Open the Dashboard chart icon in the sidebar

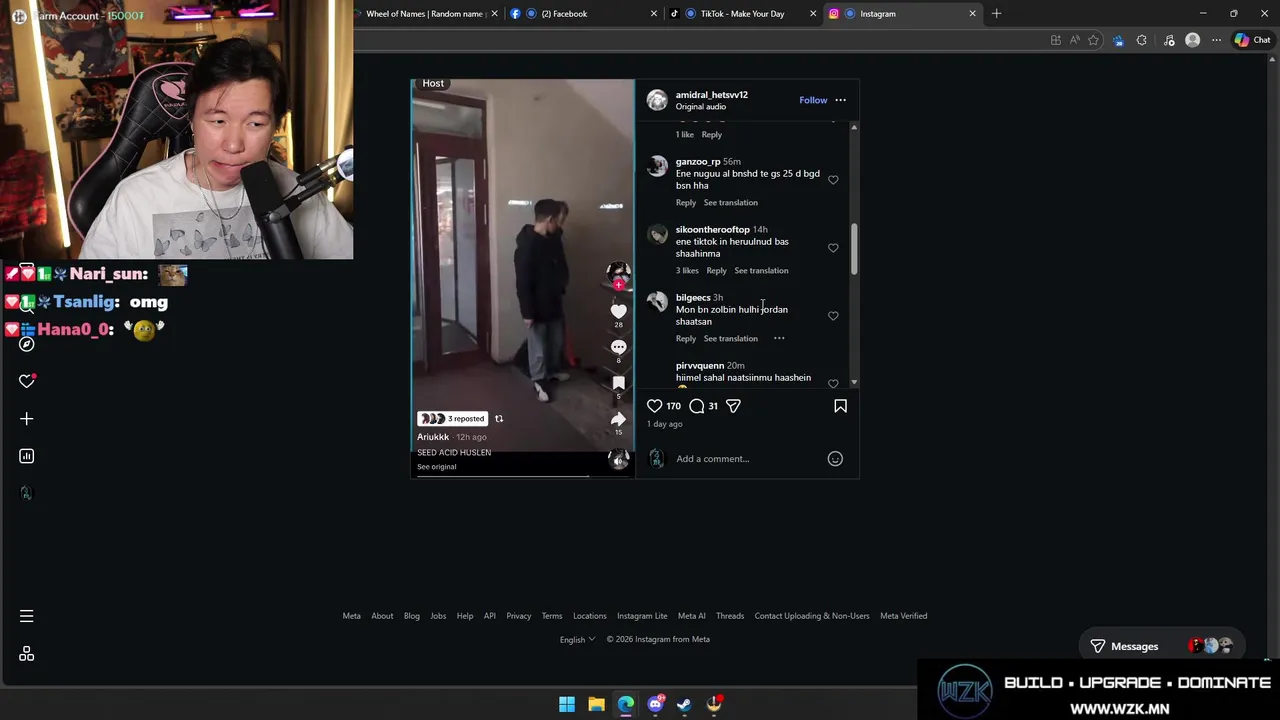27,456
